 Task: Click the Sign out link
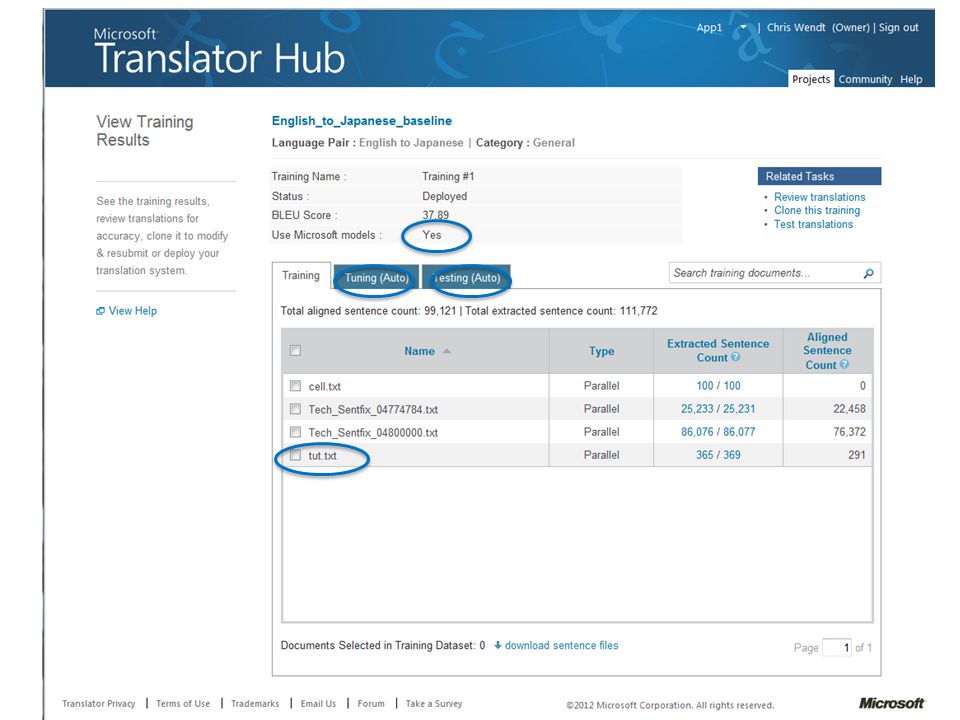coord(898,28)
